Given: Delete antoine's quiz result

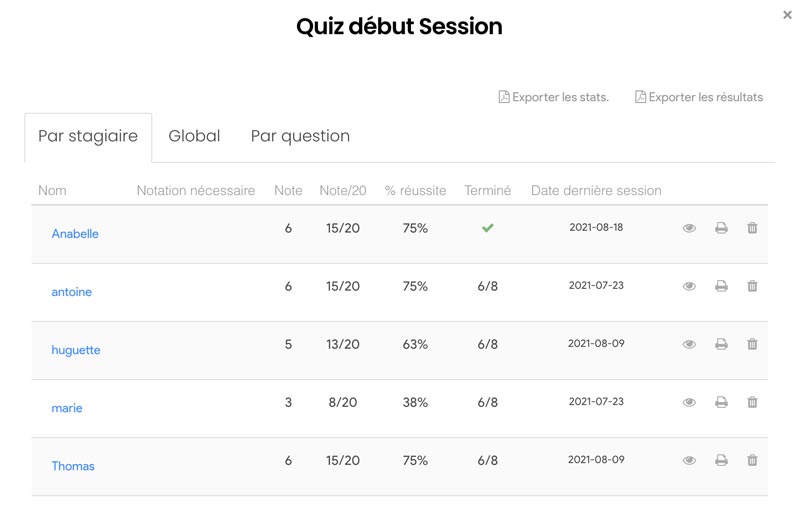Looking at the screenshot, I should click(x=752, y=286).
